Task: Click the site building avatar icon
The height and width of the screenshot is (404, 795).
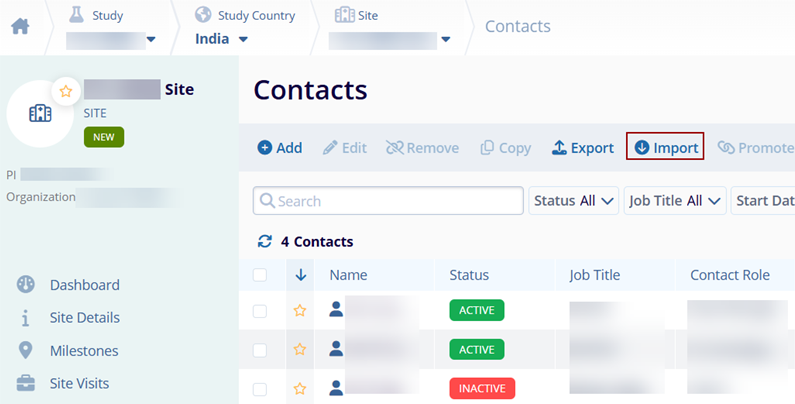Action: (40, 114)
